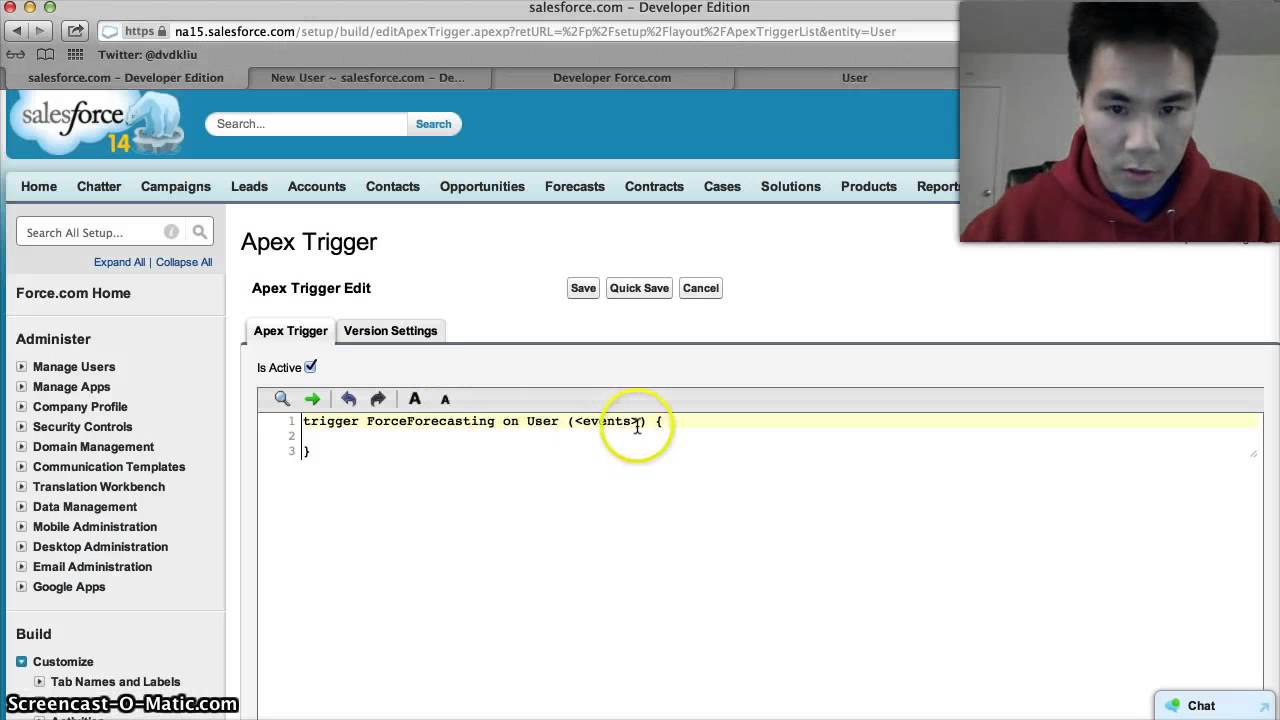Click the Quick Save button

pos(639,288)
